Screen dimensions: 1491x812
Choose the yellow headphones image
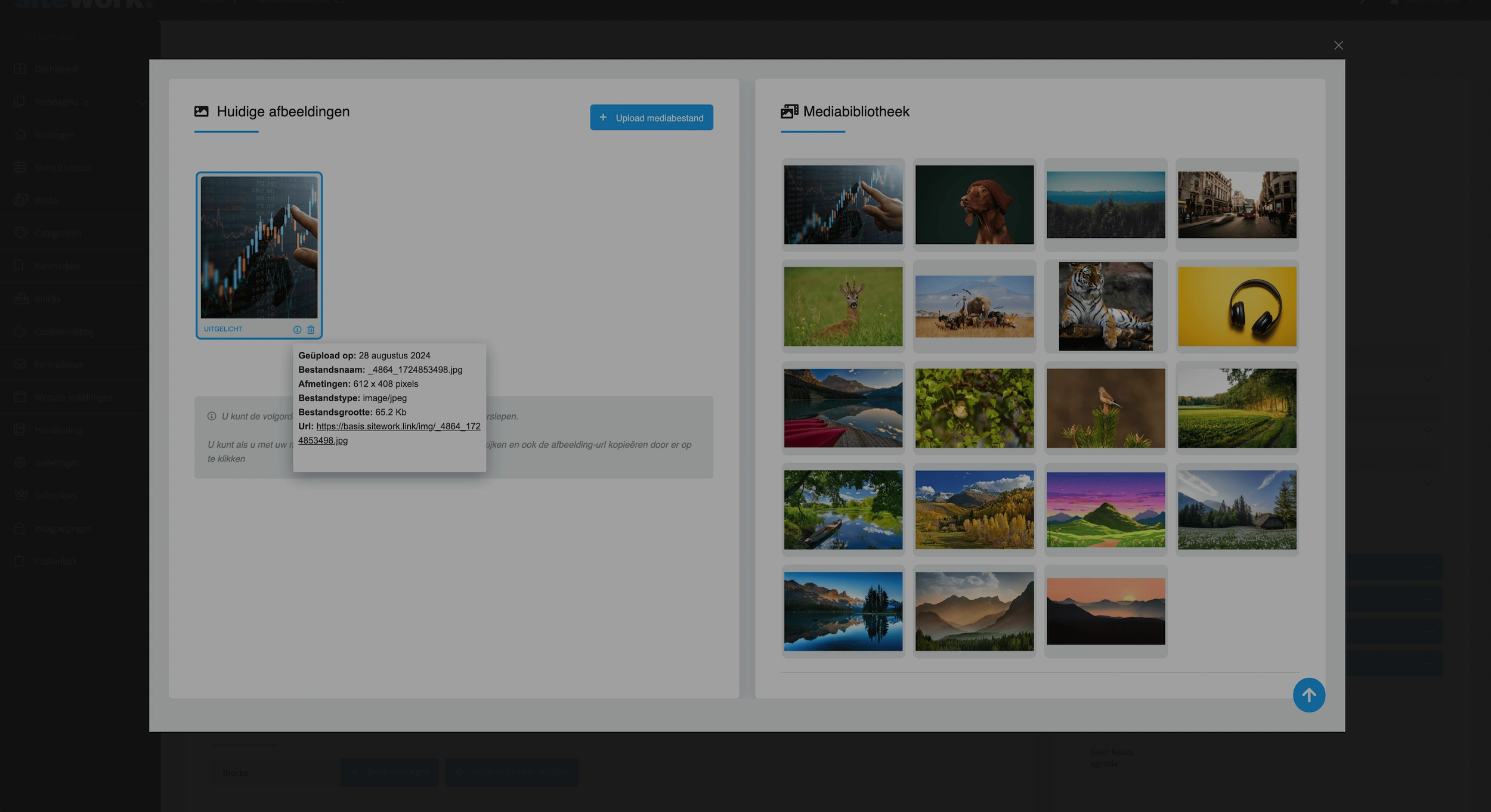(1236, 306)
